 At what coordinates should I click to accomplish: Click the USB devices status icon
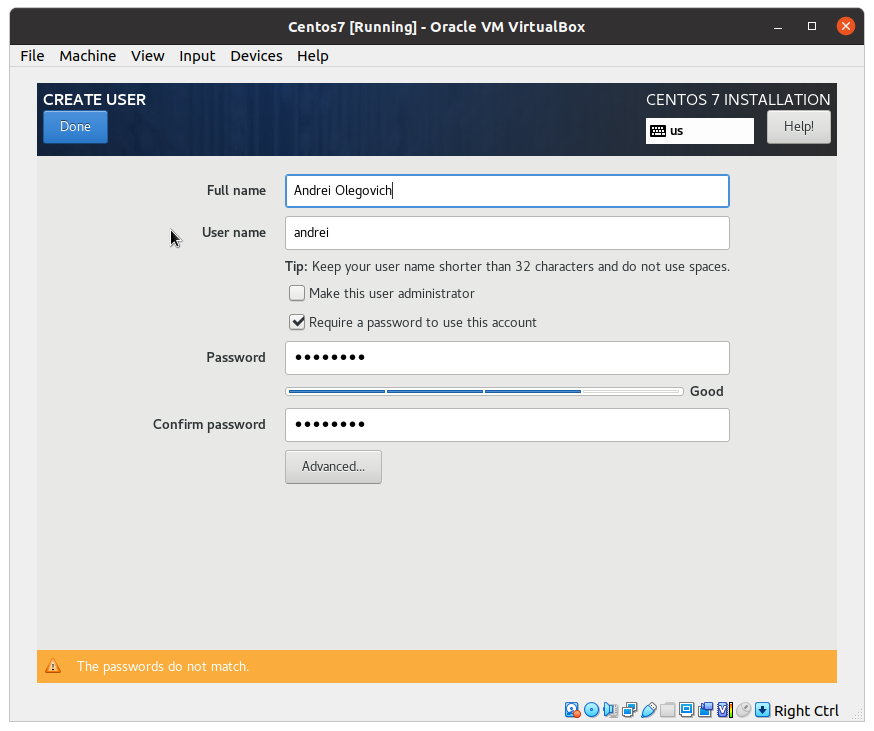pyautogui.click(x=648, y=710)
